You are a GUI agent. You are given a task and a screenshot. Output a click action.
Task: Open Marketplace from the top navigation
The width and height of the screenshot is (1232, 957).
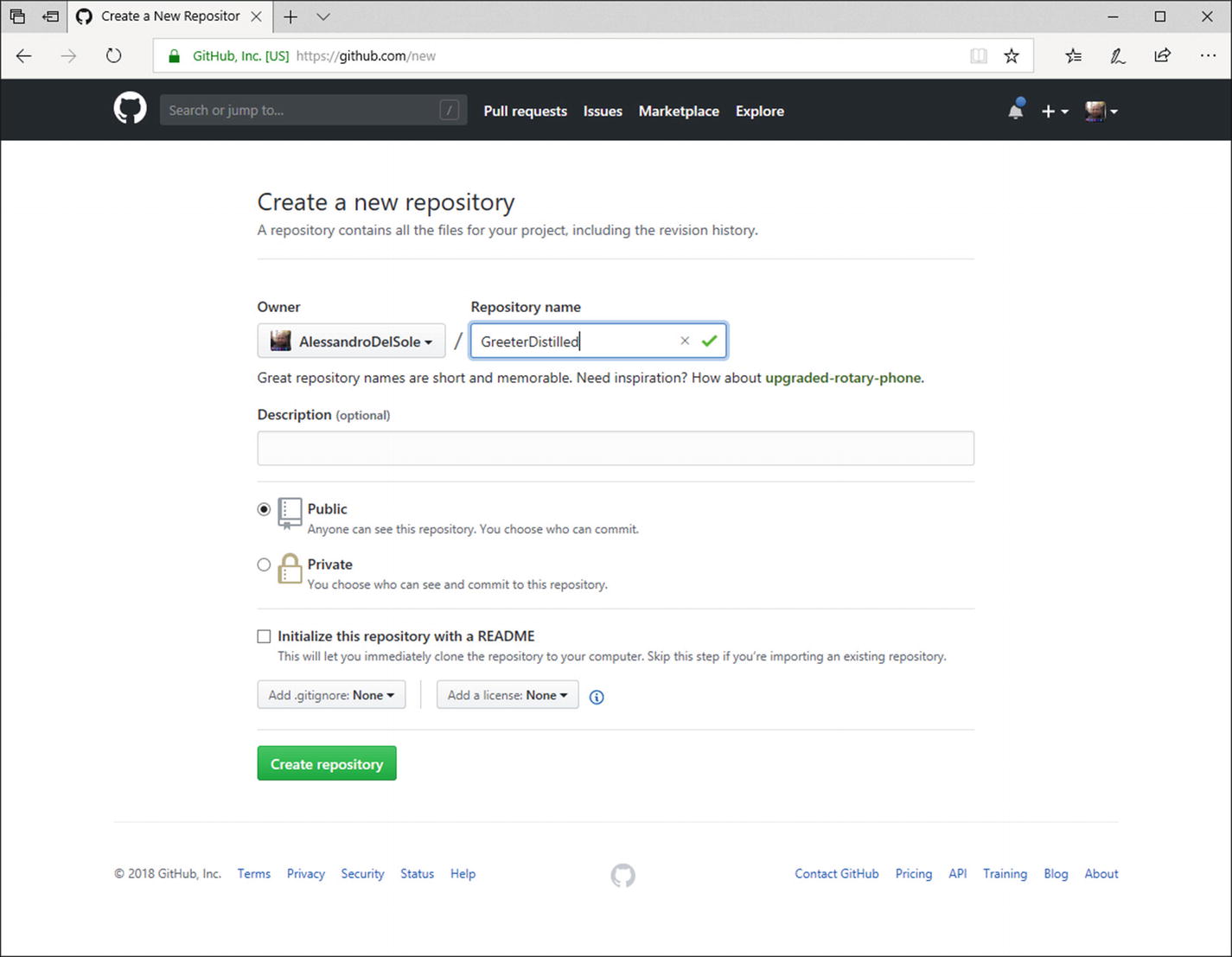pos(679,111)
